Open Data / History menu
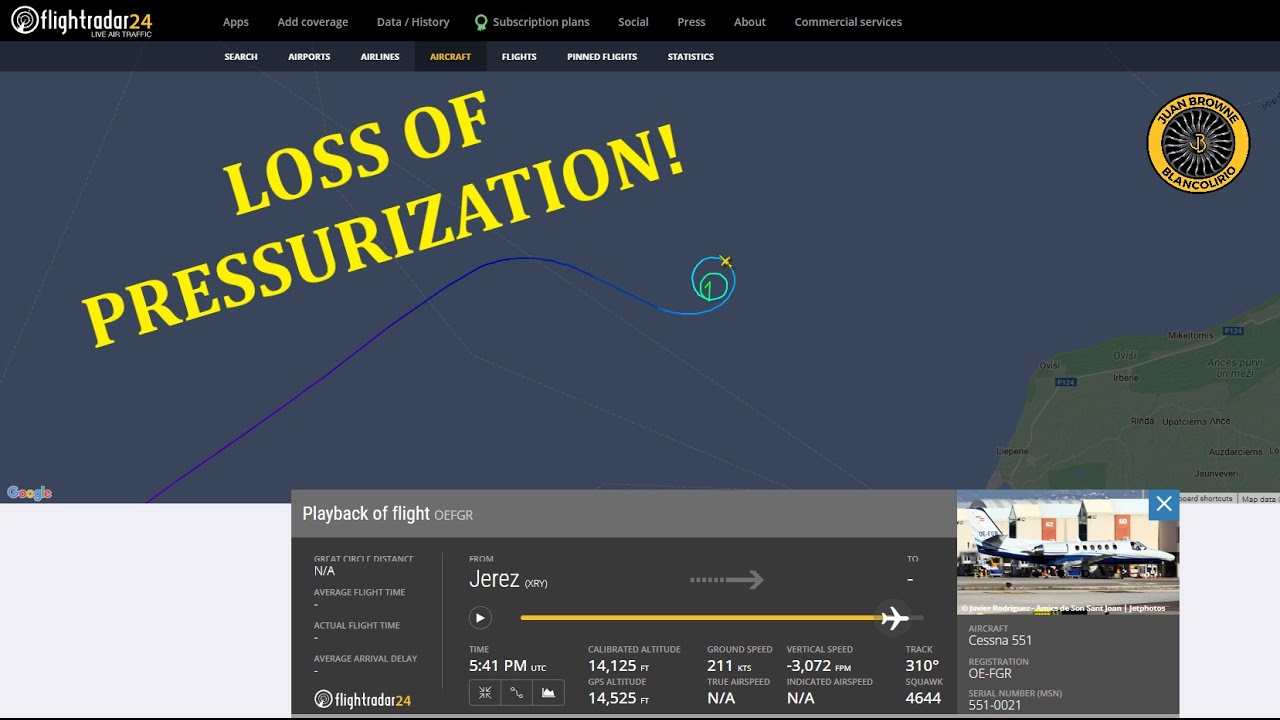 [x=413, y=22]
